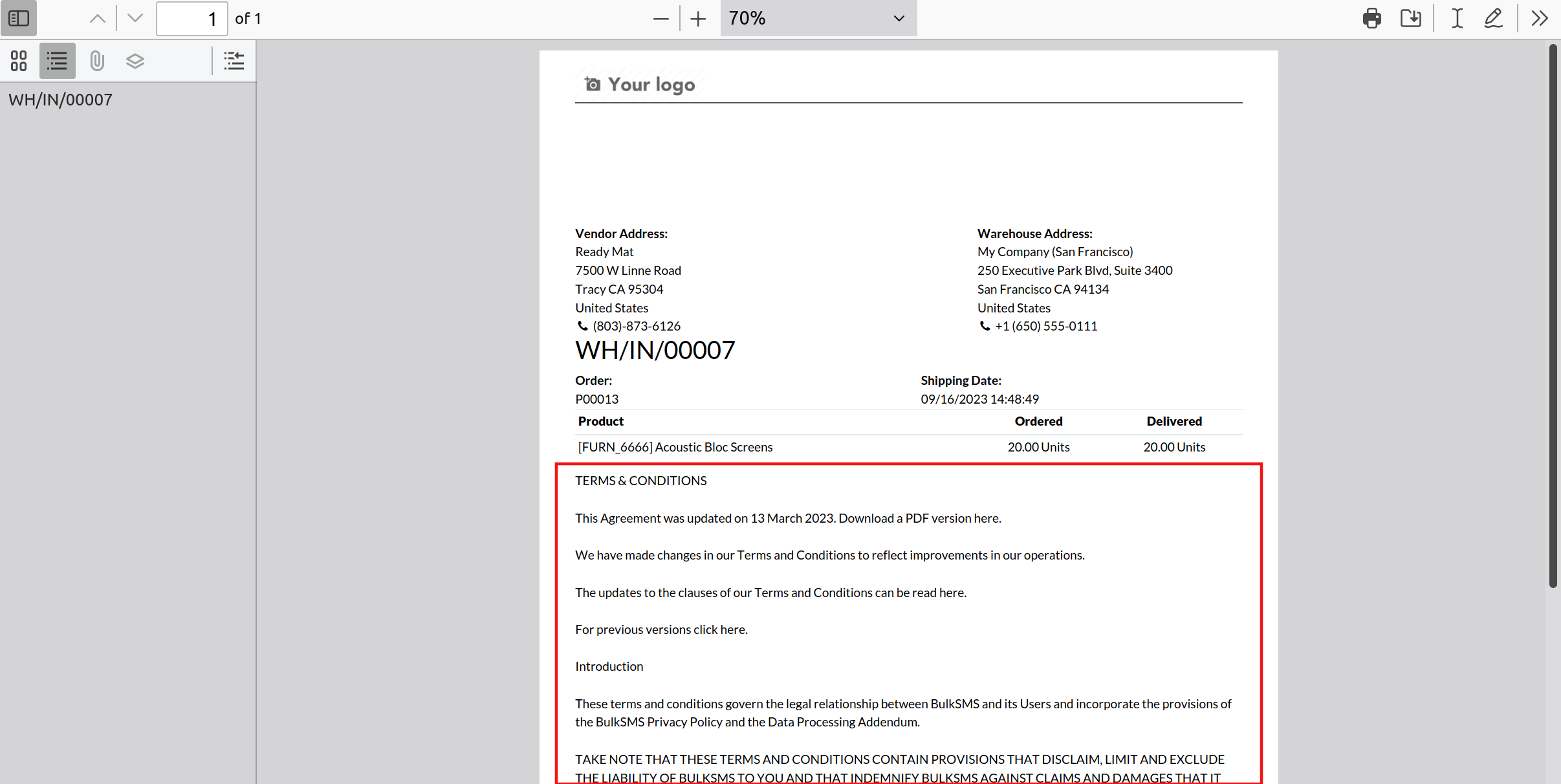Viewport: 1561px width, 784px height.
Task: Print the document
Action: click(1371, 18)
